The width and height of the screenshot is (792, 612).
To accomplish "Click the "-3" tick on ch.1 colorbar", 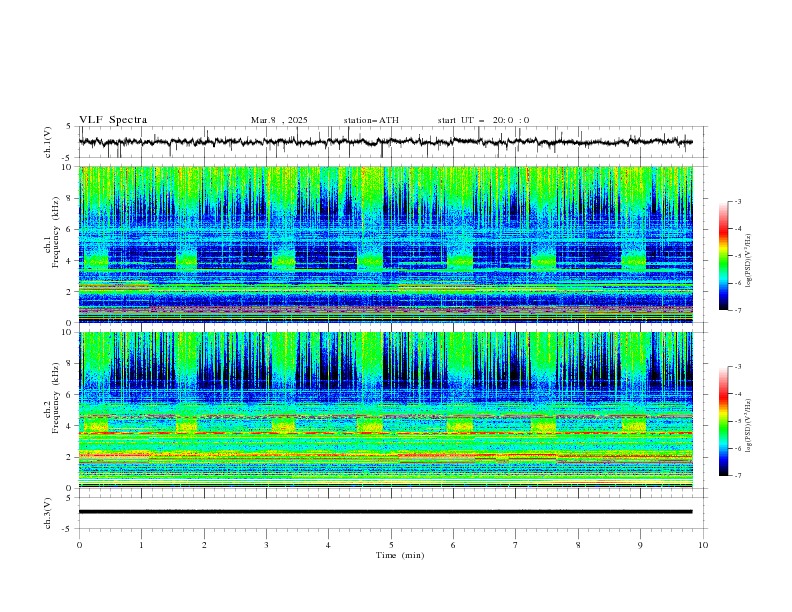I will [x=738, y=201].
